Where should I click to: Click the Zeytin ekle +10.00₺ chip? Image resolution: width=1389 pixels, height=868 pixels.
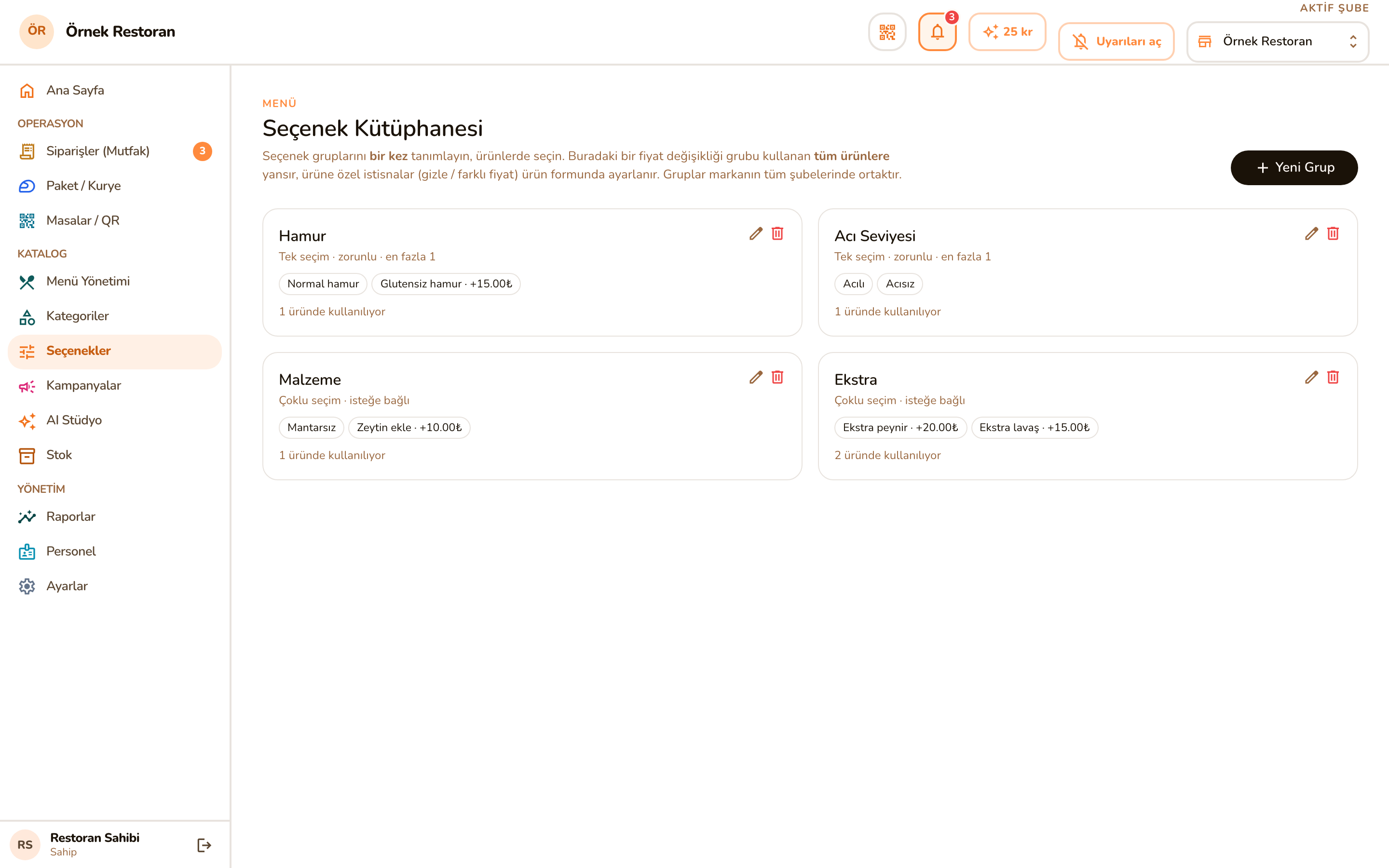click(409, 428)
